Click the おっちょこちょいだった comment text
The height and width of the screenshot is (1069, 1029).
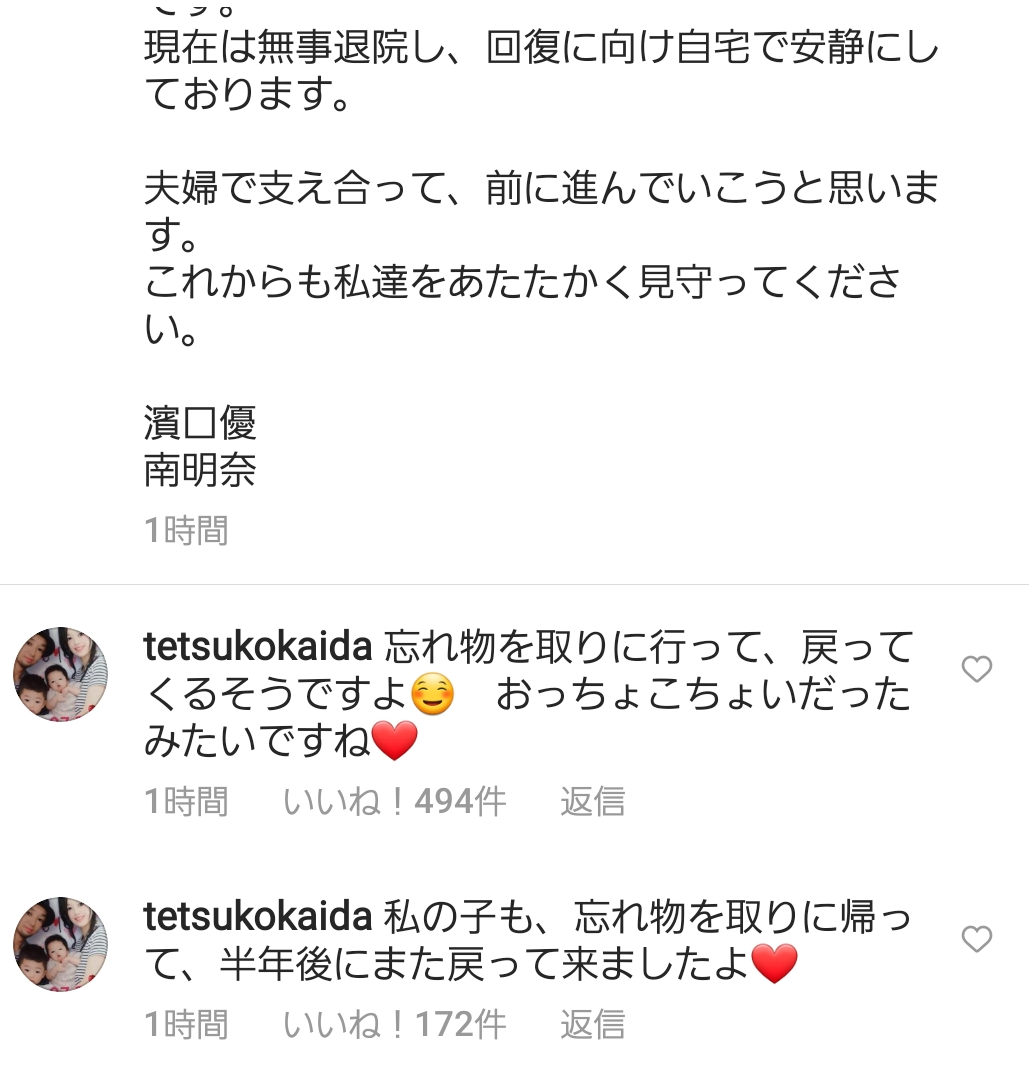pyautogui.click(x=702, y=695)
